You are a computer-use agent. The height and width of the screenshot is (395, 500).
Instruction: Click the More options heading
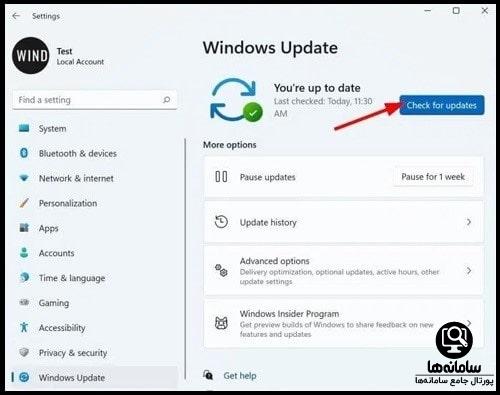tap(230, 145)
